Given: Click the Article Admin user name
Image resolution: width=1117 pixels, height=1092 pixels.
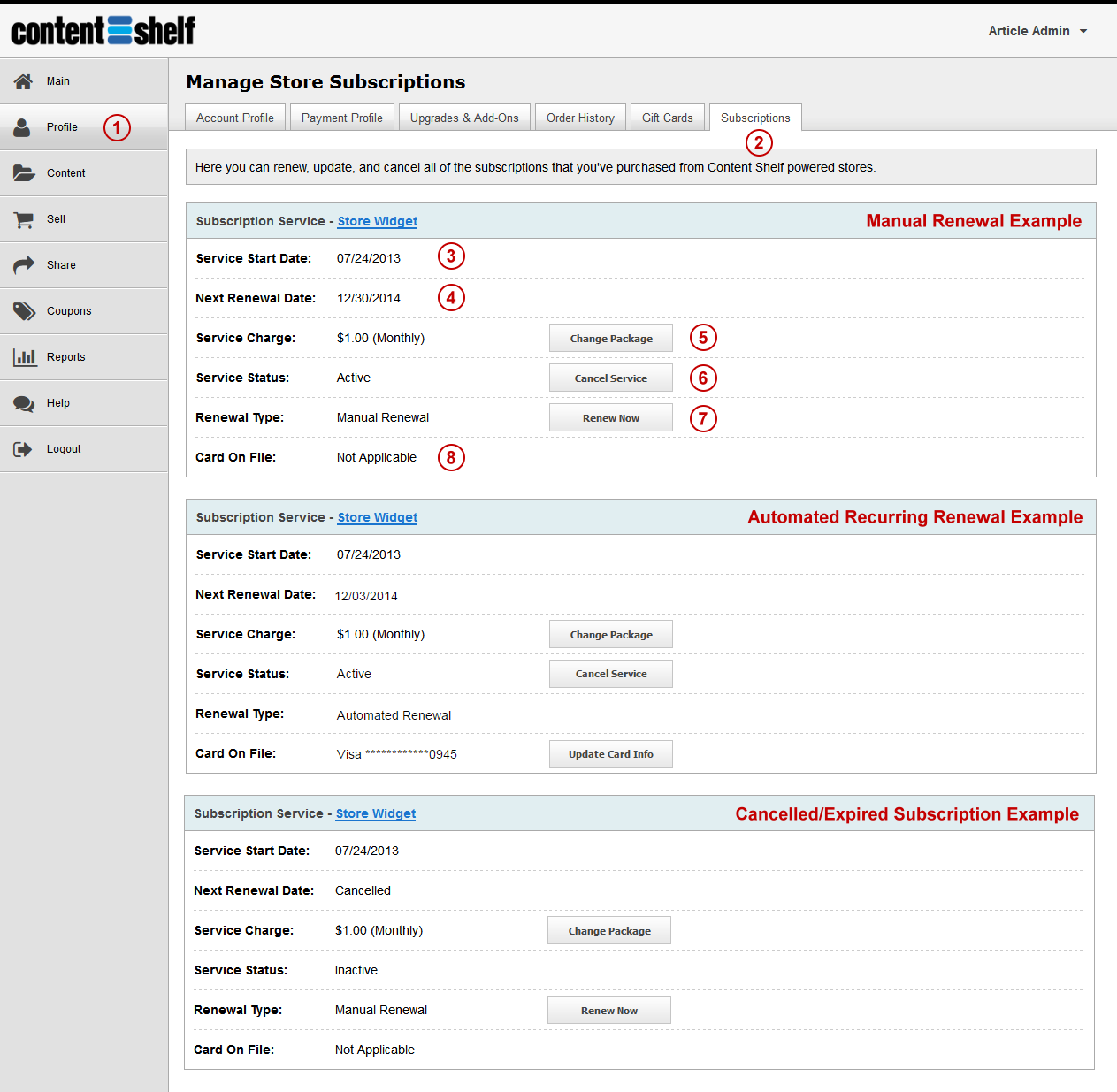Looking at the screenshot, I should pyautogui.click(x=1029, y=31).
